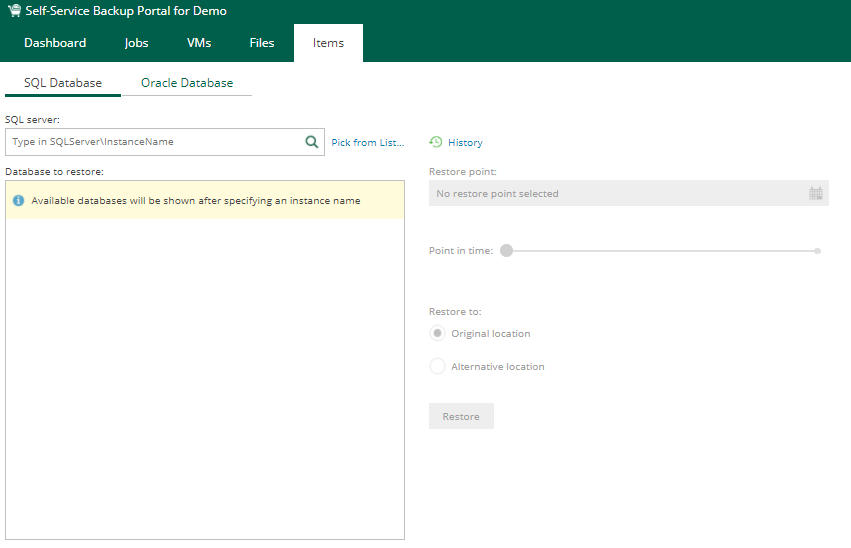Click the magnifier search icon in SQL server field

pos(312,142)
